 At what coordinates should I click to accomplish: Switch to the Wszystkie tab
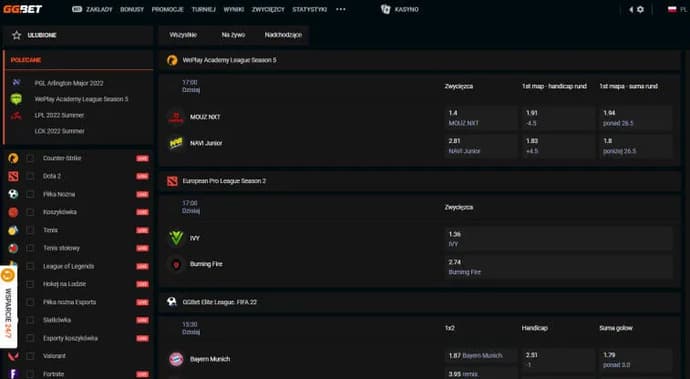[x=183, y=35]
